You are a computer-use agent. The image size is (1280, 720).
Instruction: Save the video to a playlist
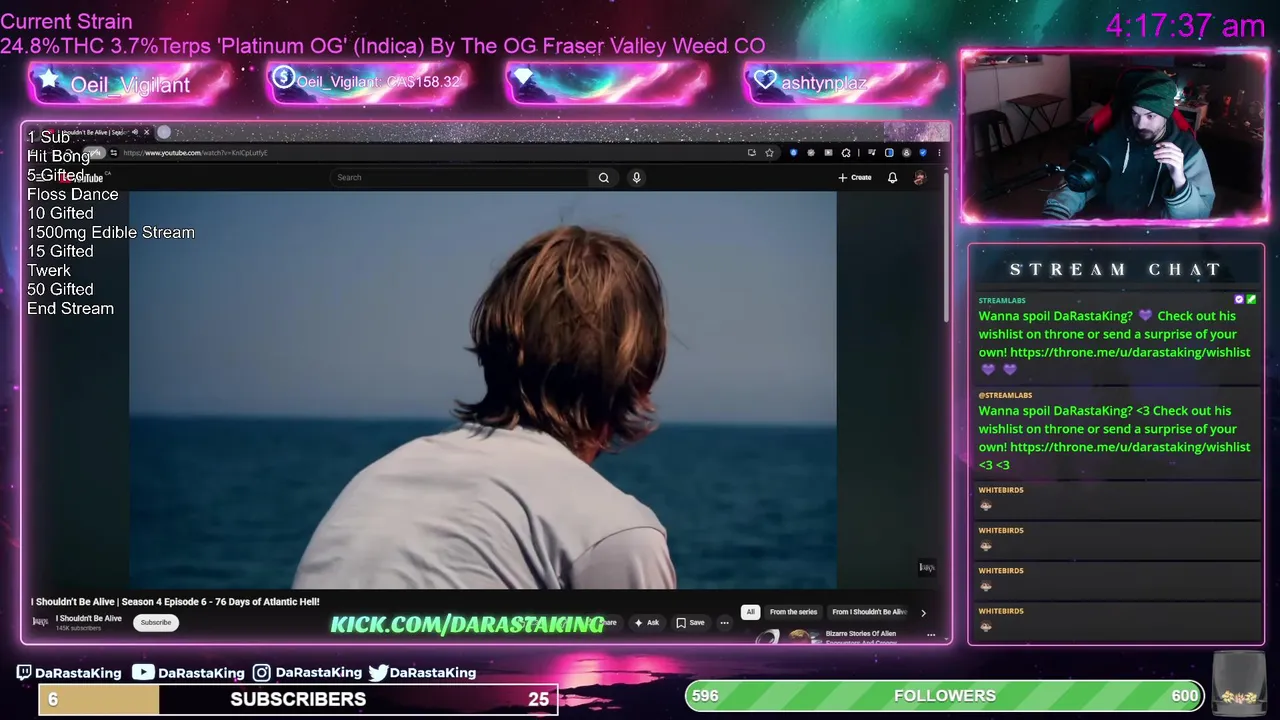690,623
